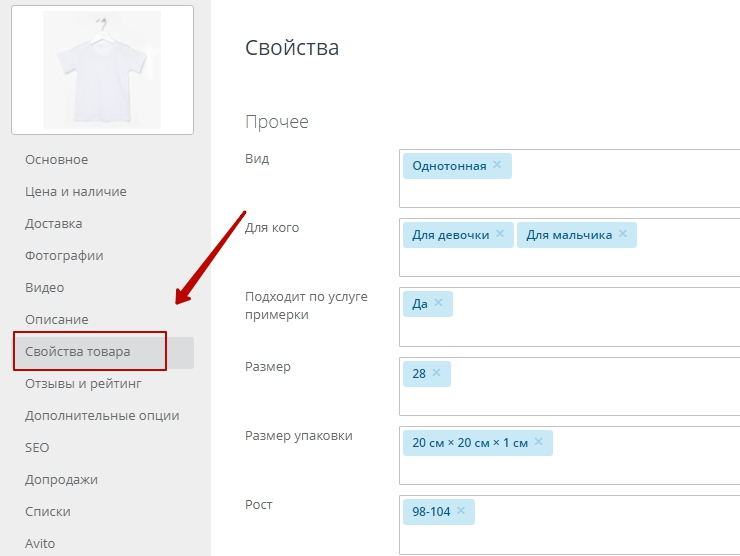The width and height of the screenshot is (740, 556).
Task: Switch to Фотографии section
Action: click(x=64, y=256)
